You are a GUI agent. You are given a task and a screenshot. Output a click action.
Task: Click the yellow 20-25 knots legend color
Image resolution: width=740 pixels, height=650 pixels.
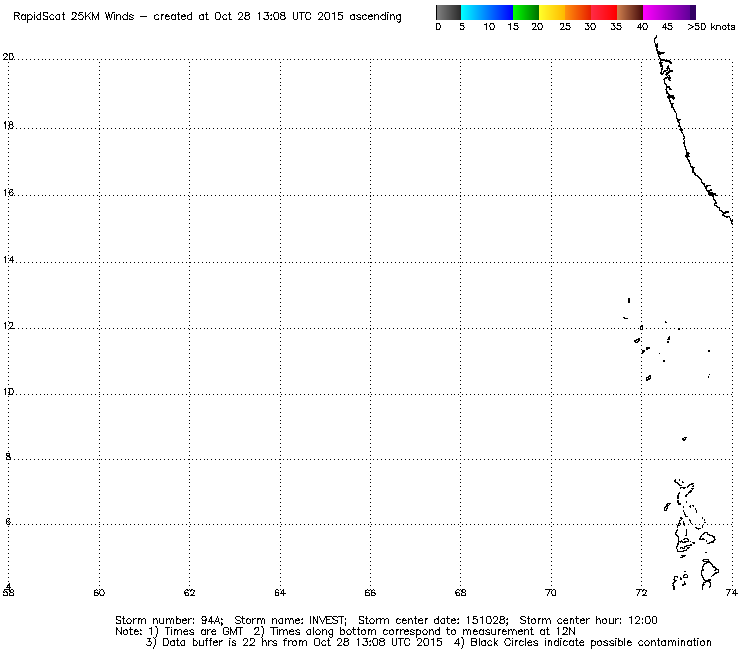(x=552, y=12)
